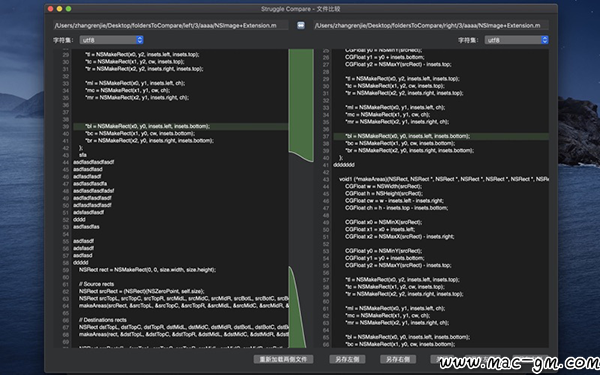The image size is (600, 375).
Task: Click the 重新加载两侧文件 button
Action: point(283,359)
